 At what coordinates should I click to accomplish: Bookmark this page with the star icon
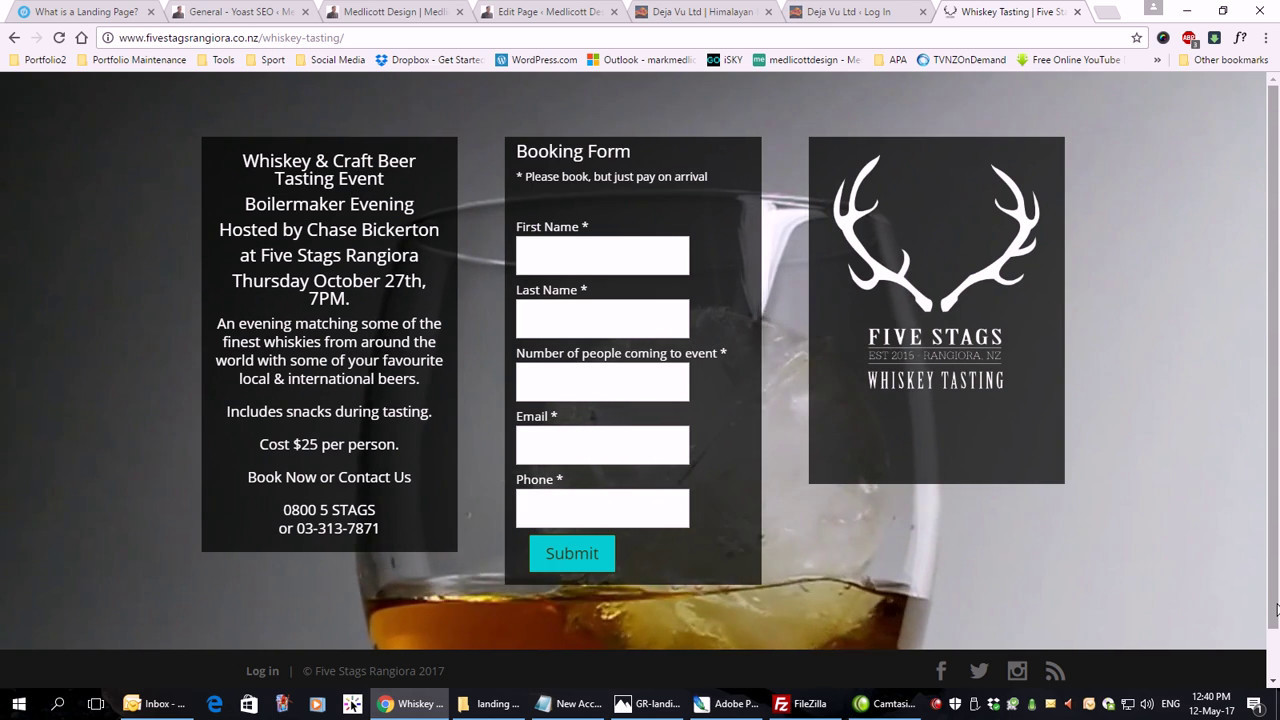[x=1137, y=38]
